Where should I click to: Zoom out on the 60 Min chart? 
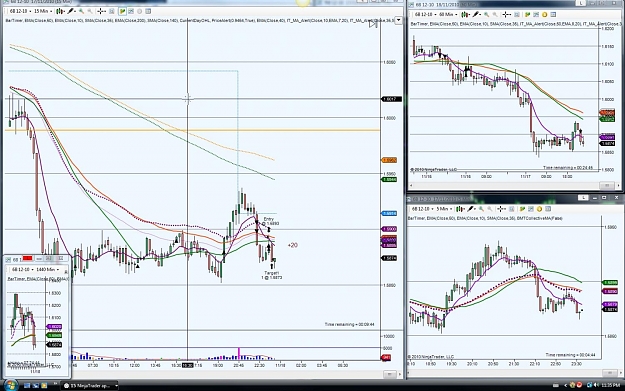click(495, 14)
